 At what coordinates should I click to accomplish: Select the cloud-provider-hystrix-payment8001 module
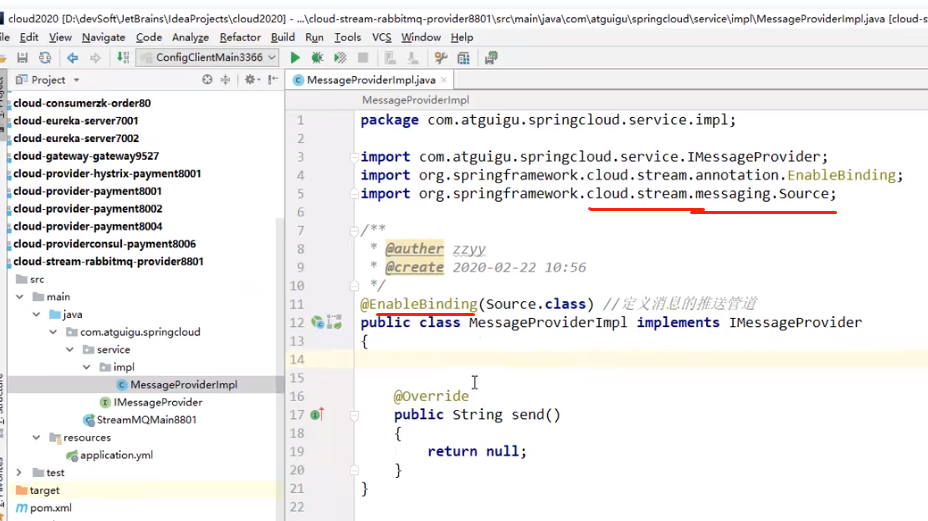pyautogui.click(x=107, y=173)
